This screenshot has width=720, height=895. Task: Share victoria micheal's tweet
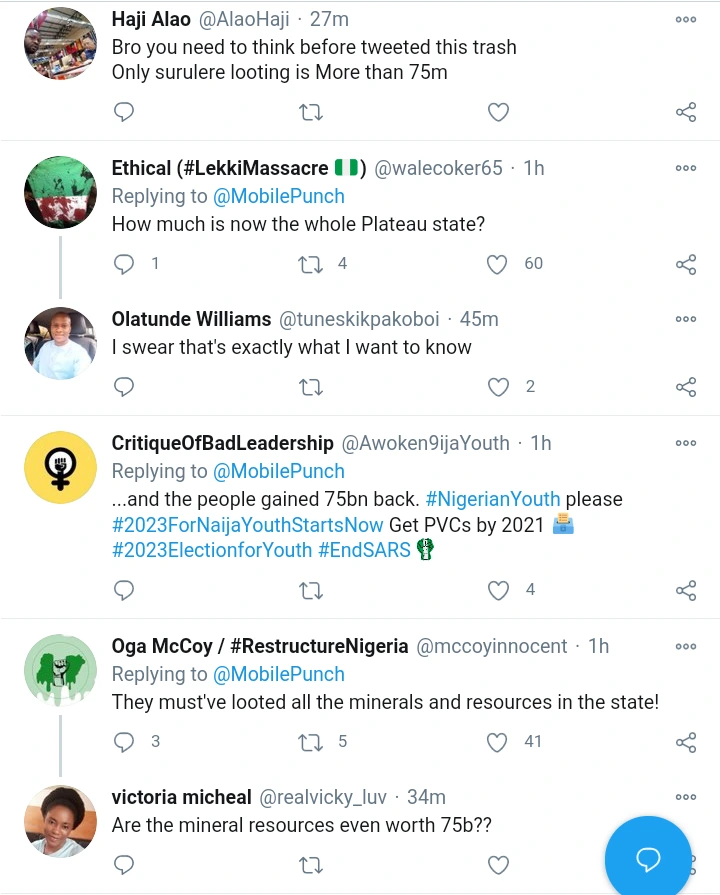[686, 864]
